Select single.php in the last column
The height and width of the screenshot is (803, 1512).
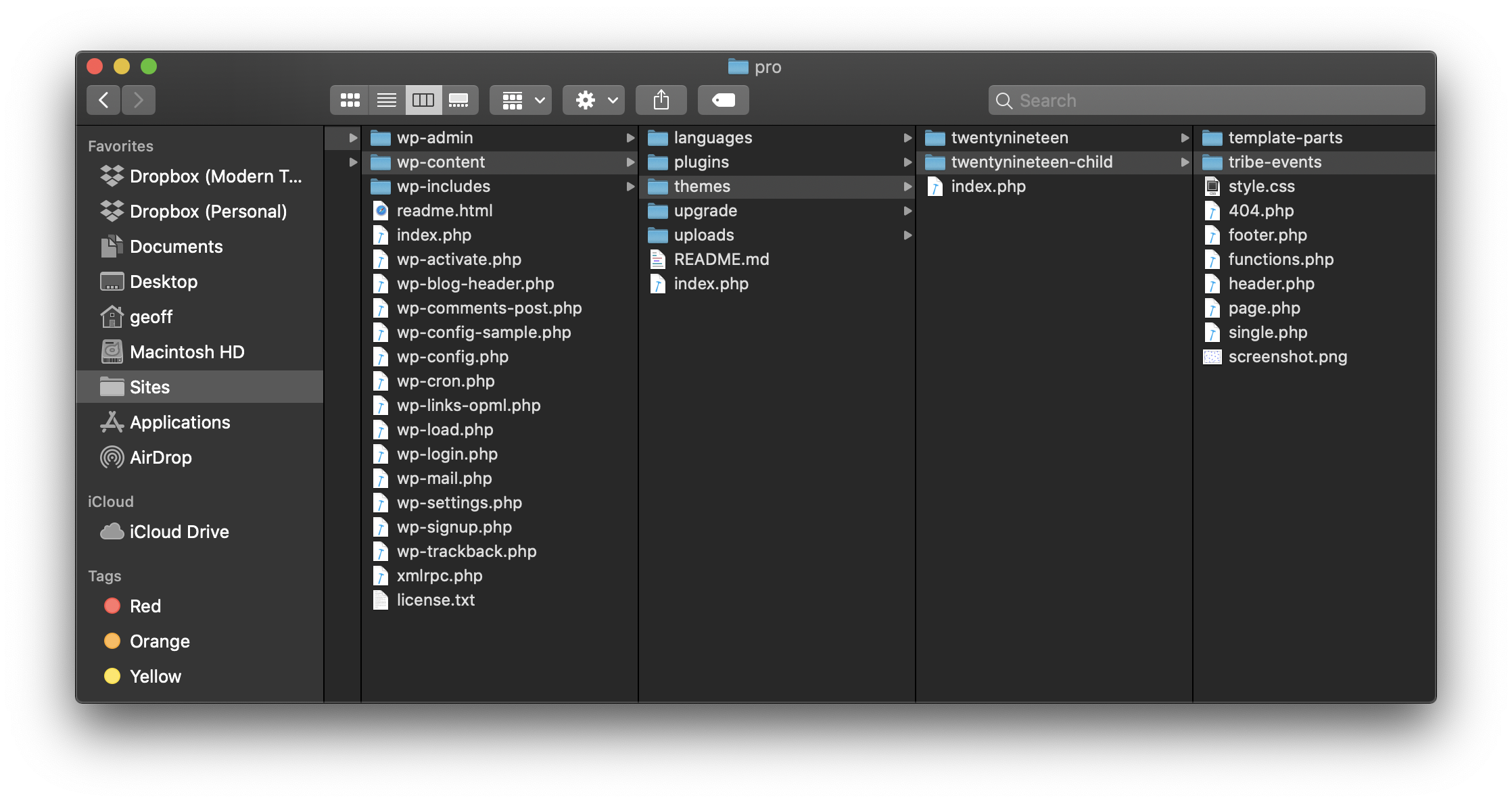tap(1315, 333)
